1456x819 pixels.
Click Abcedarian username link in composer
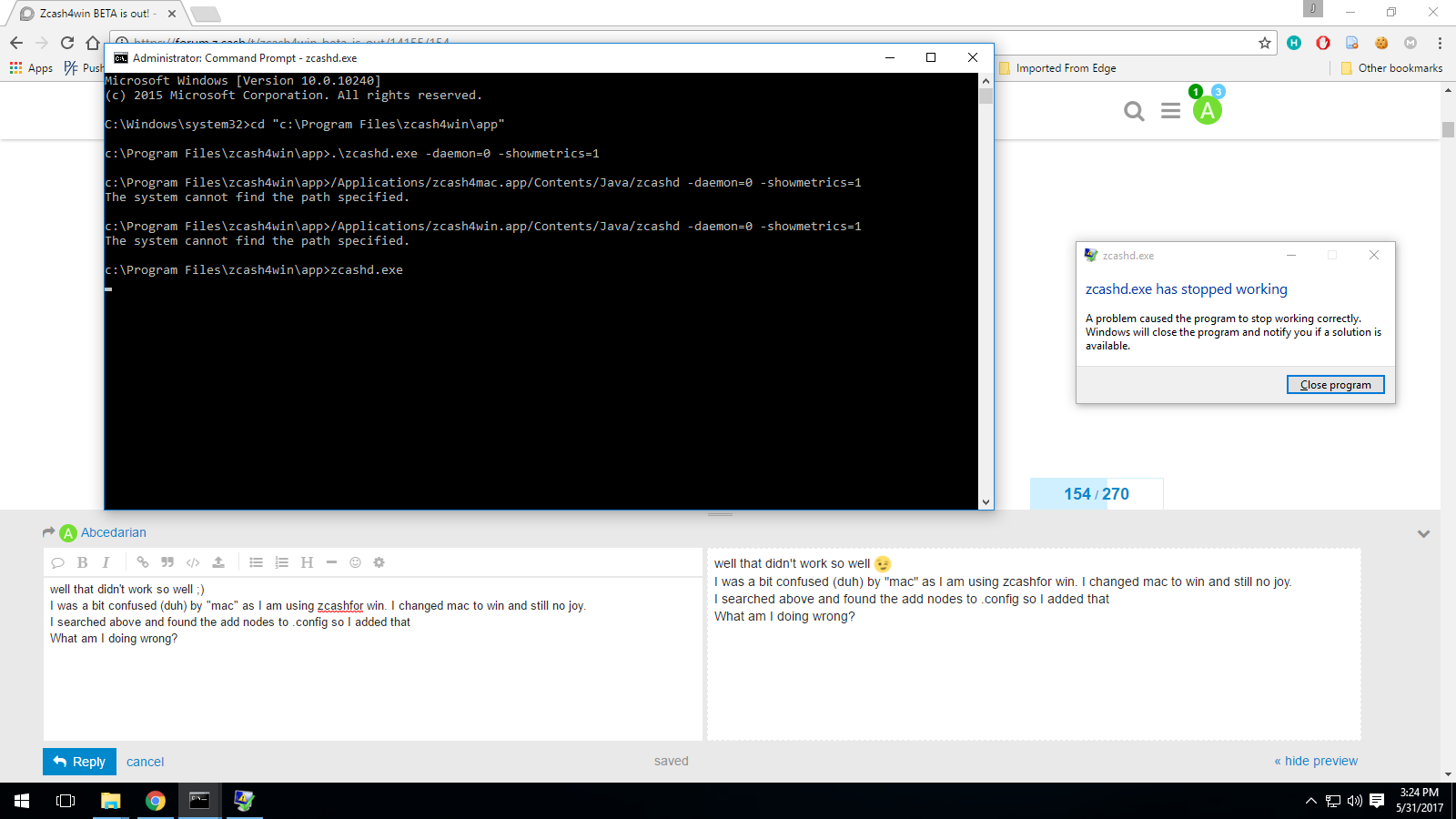pos(114,532)
